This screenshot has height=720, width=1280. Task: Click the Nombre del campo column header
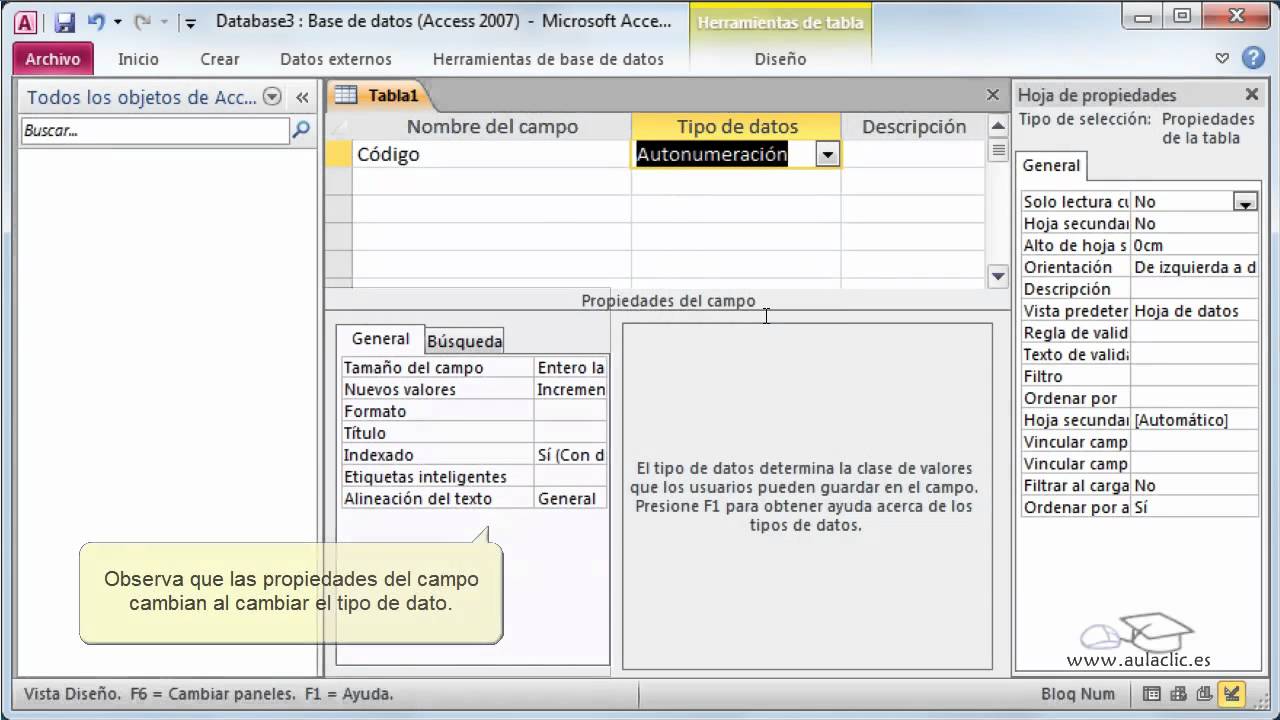(x=492, y=126)
